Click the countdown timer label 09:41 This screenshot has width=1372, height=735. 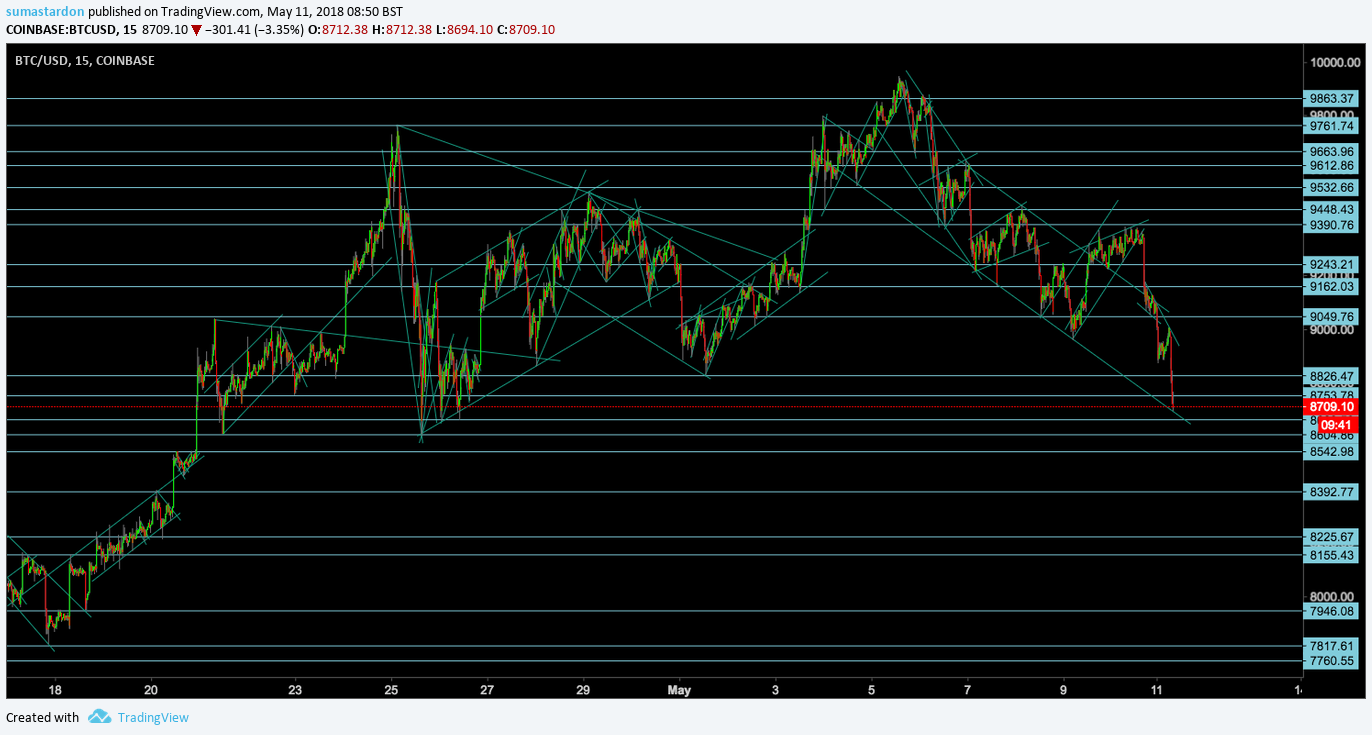click(x=1336, y=425)
